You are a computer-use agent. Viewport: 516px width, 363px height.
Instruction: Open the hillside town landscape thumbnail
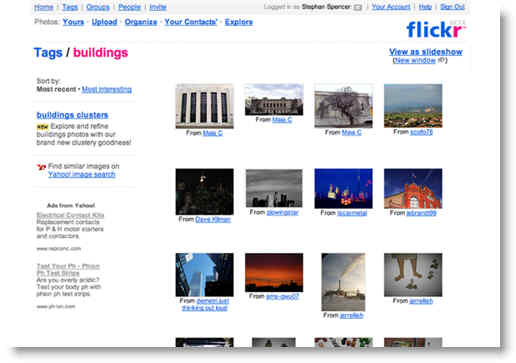click(413, 106)
